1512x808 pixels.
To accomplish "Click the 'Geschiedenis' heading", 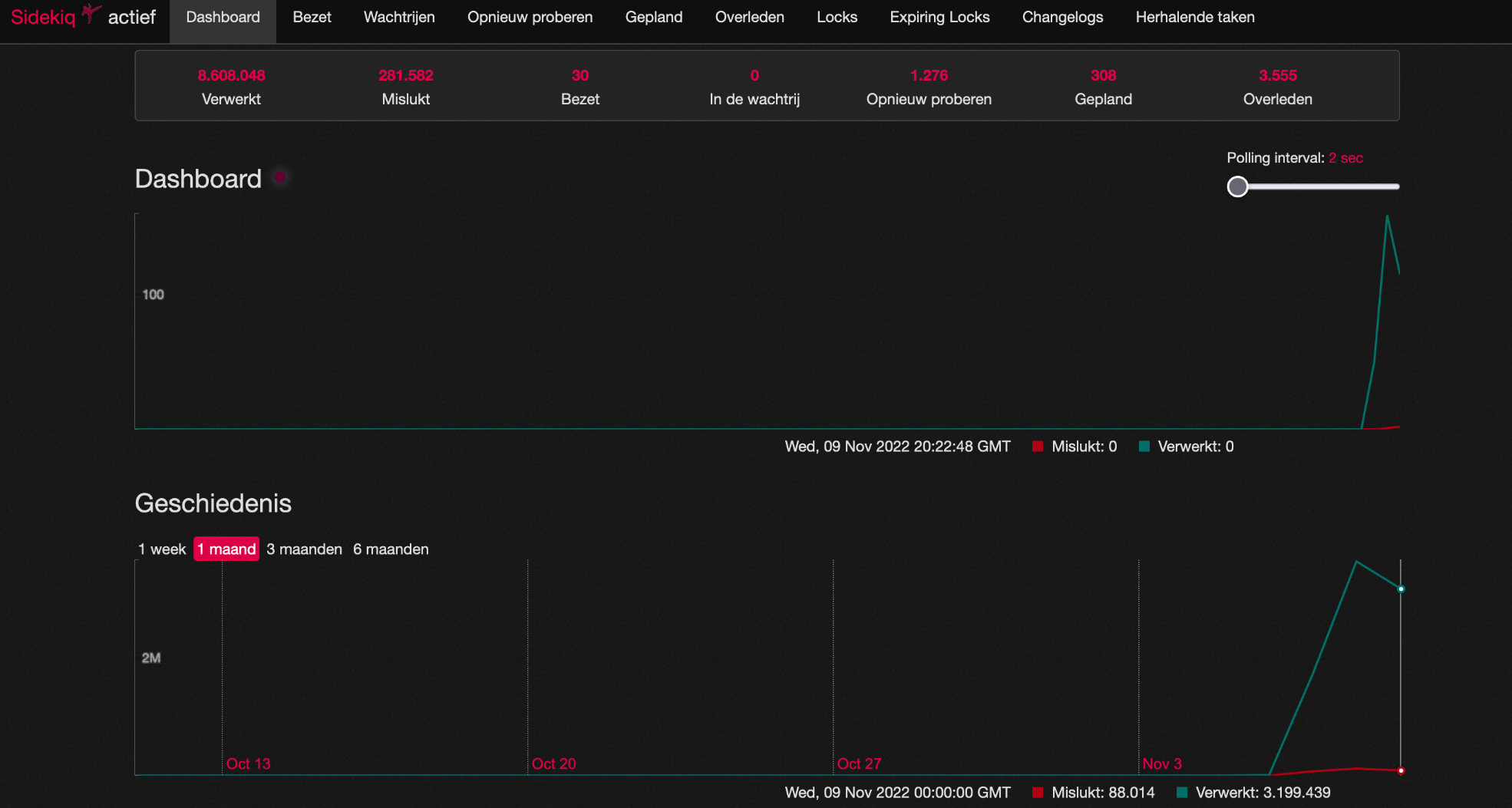I will point(213,503).
